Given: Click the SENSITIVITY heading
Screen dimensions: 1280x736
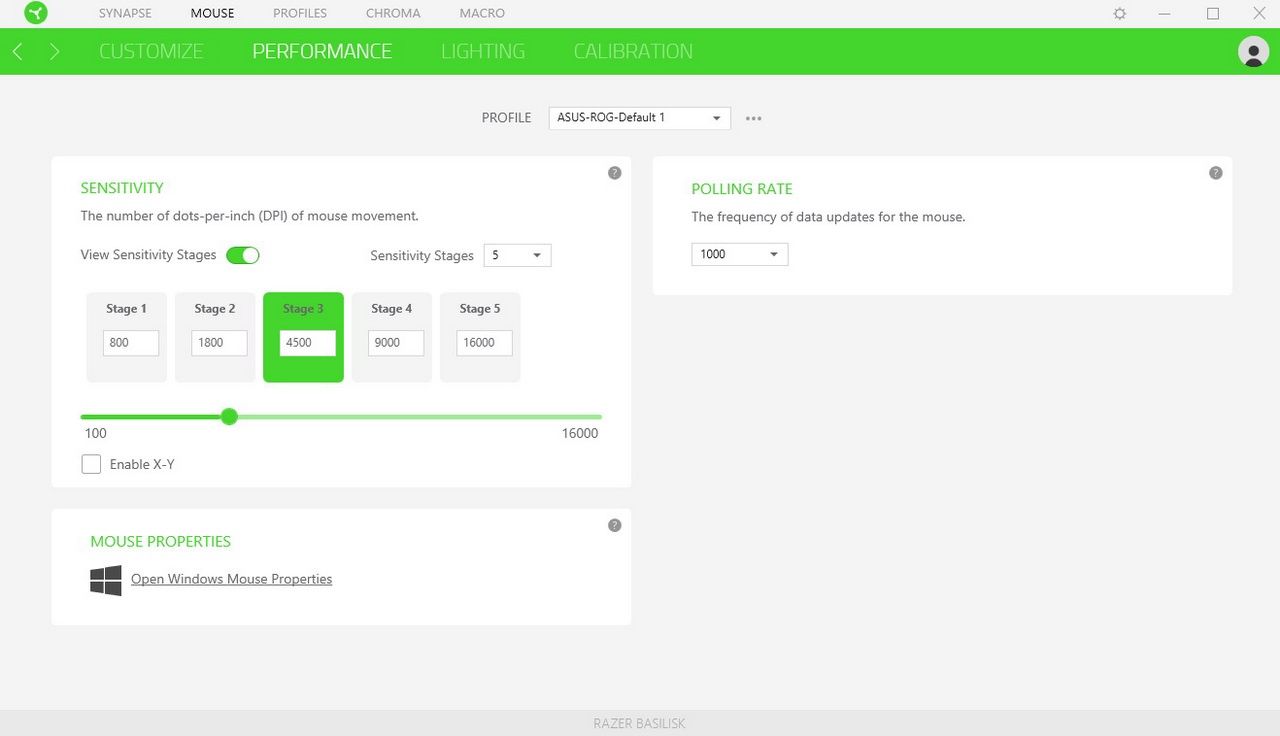Looking at the screenshot, I should pyautogui.click(x=122, y=188).
